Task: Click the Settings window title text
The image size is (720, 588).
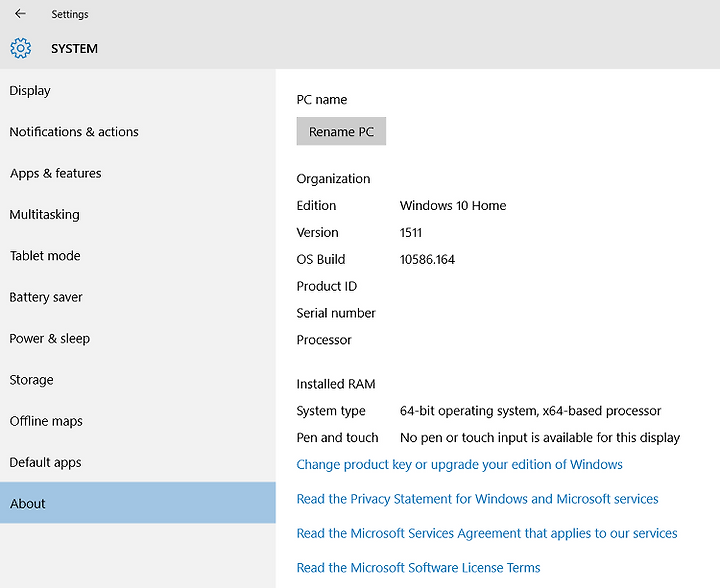Action: point(70,14)
